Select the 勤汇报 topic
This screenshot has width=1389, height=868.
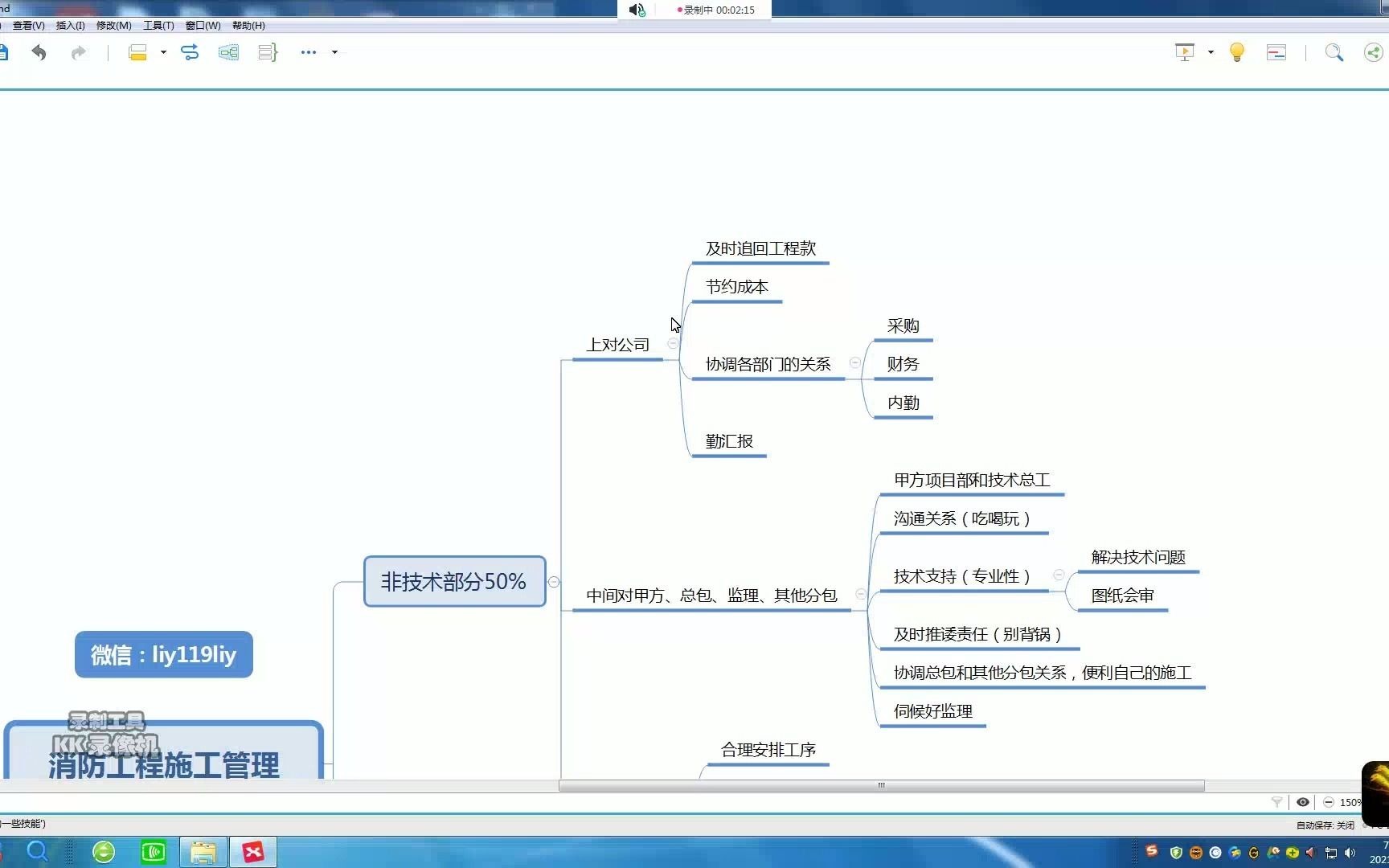pos(729,441)
